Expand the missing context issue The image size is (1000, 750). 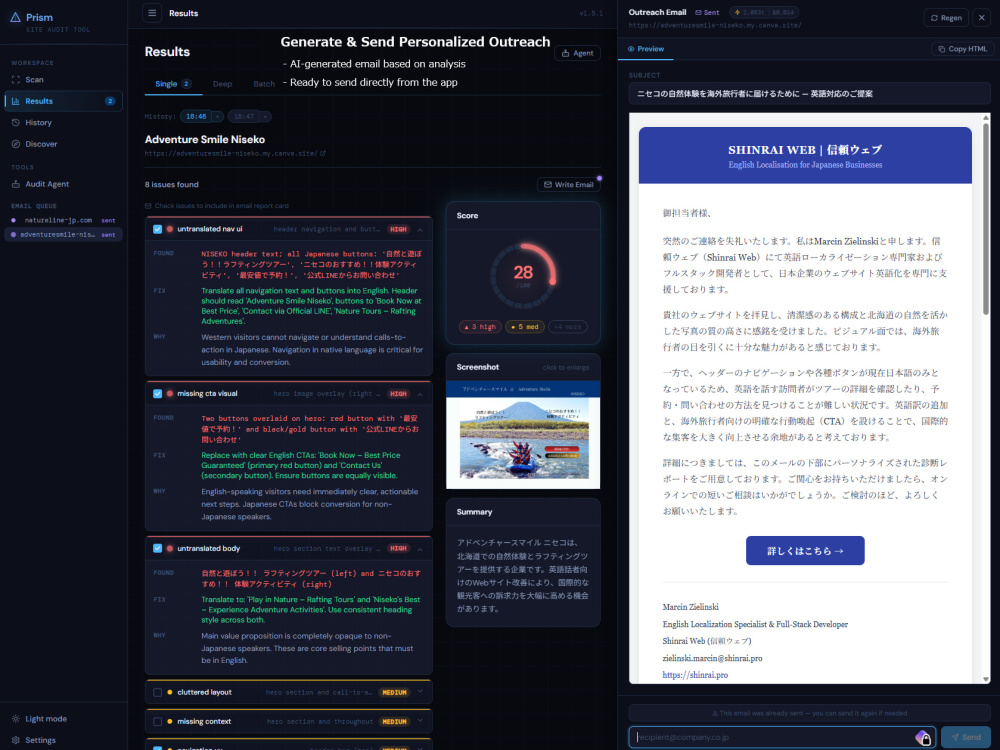(420, 721)
